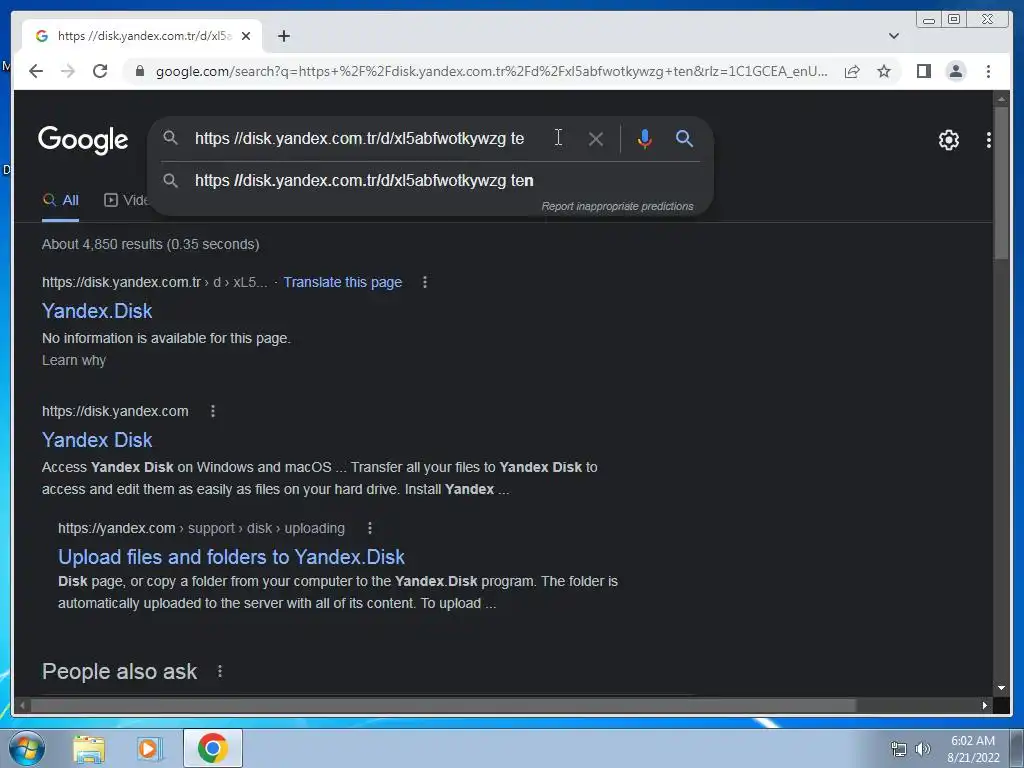Screen dimensions: 1024x768
Task: Click Translate this page link
Action: tap(342, 282)
